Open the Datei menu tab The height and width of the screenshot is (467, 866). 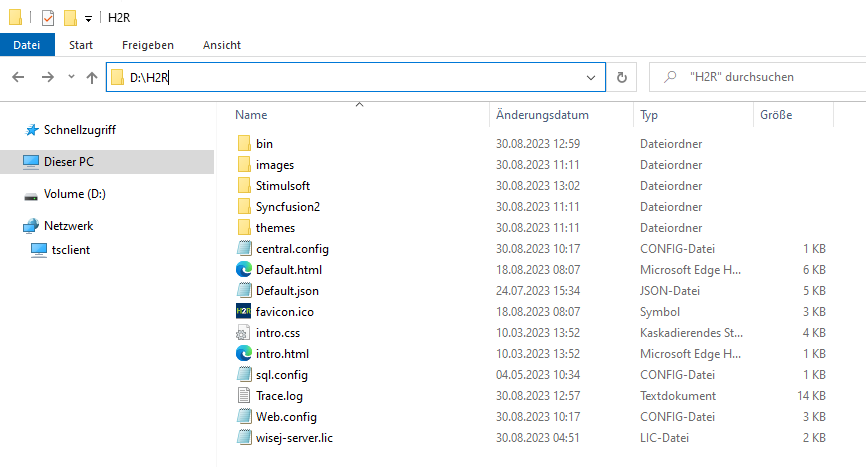pos(27,45)
